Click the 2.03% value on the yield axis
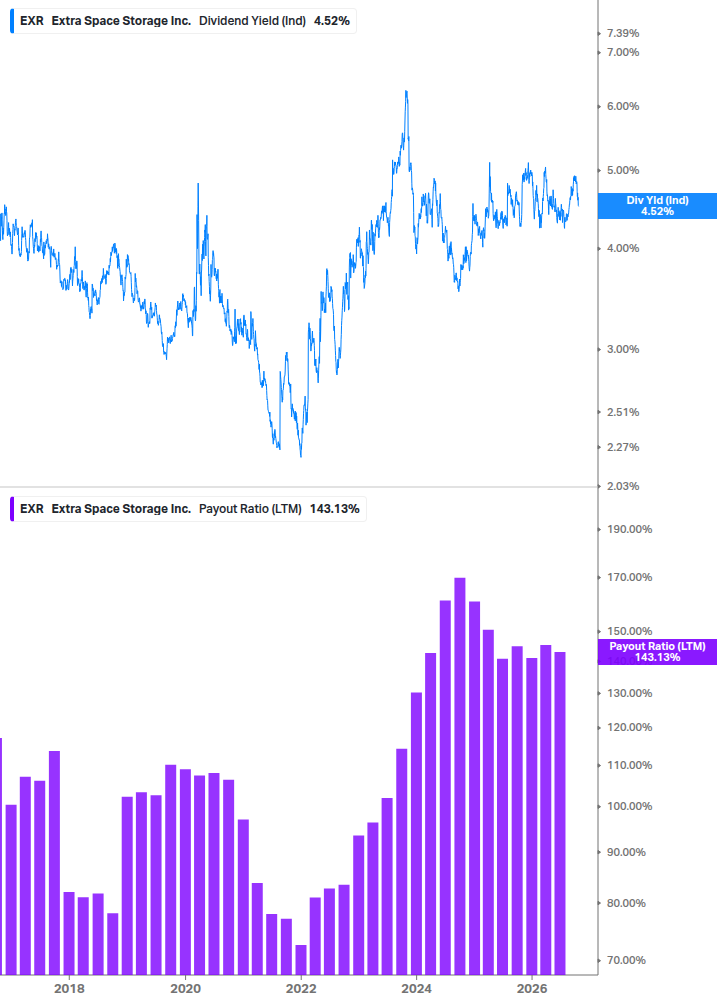Viewport: 717px width, 1005px height. pyautogui.click(x=623, y=486)
